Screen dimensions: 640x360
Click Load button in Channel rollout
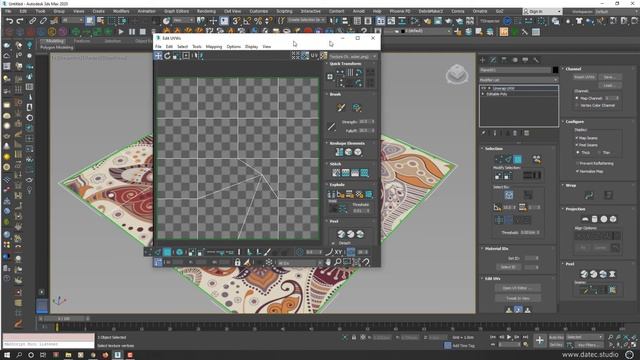(x=610, y=85)
